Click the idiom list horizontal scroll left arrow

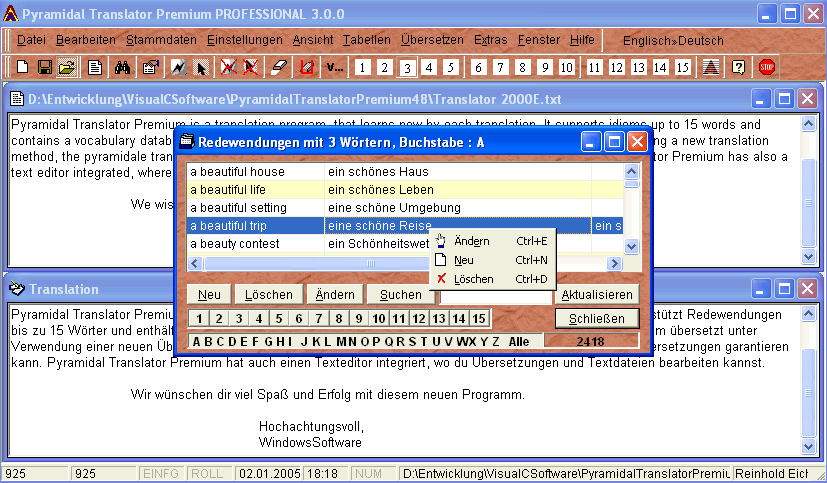pos(195,263)
